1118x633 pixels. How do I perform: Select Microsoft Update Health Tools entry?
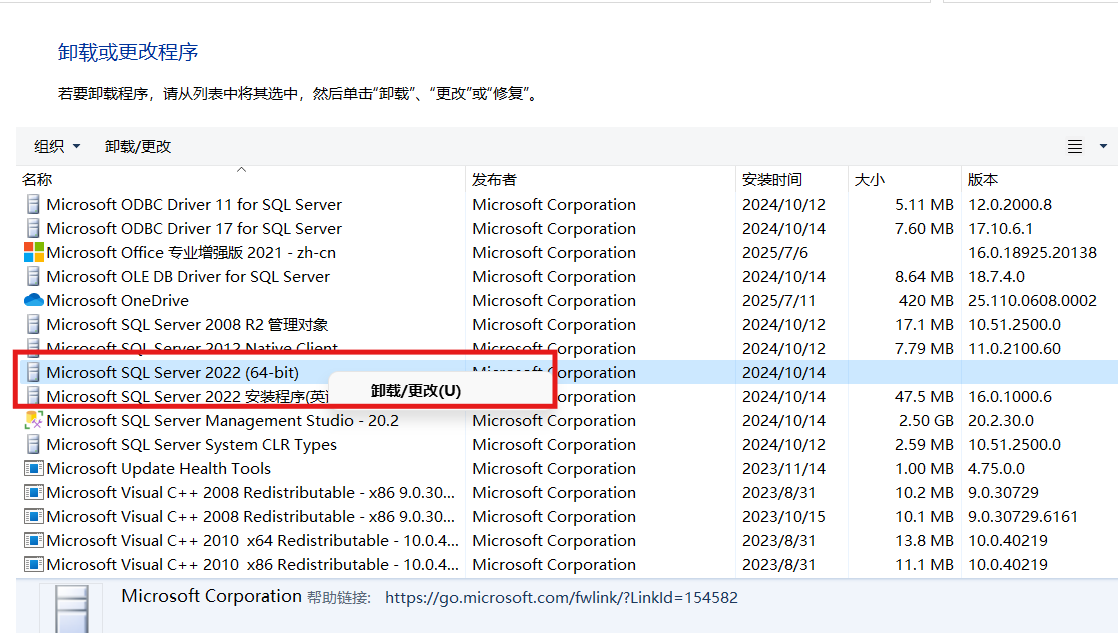[158, 468]
